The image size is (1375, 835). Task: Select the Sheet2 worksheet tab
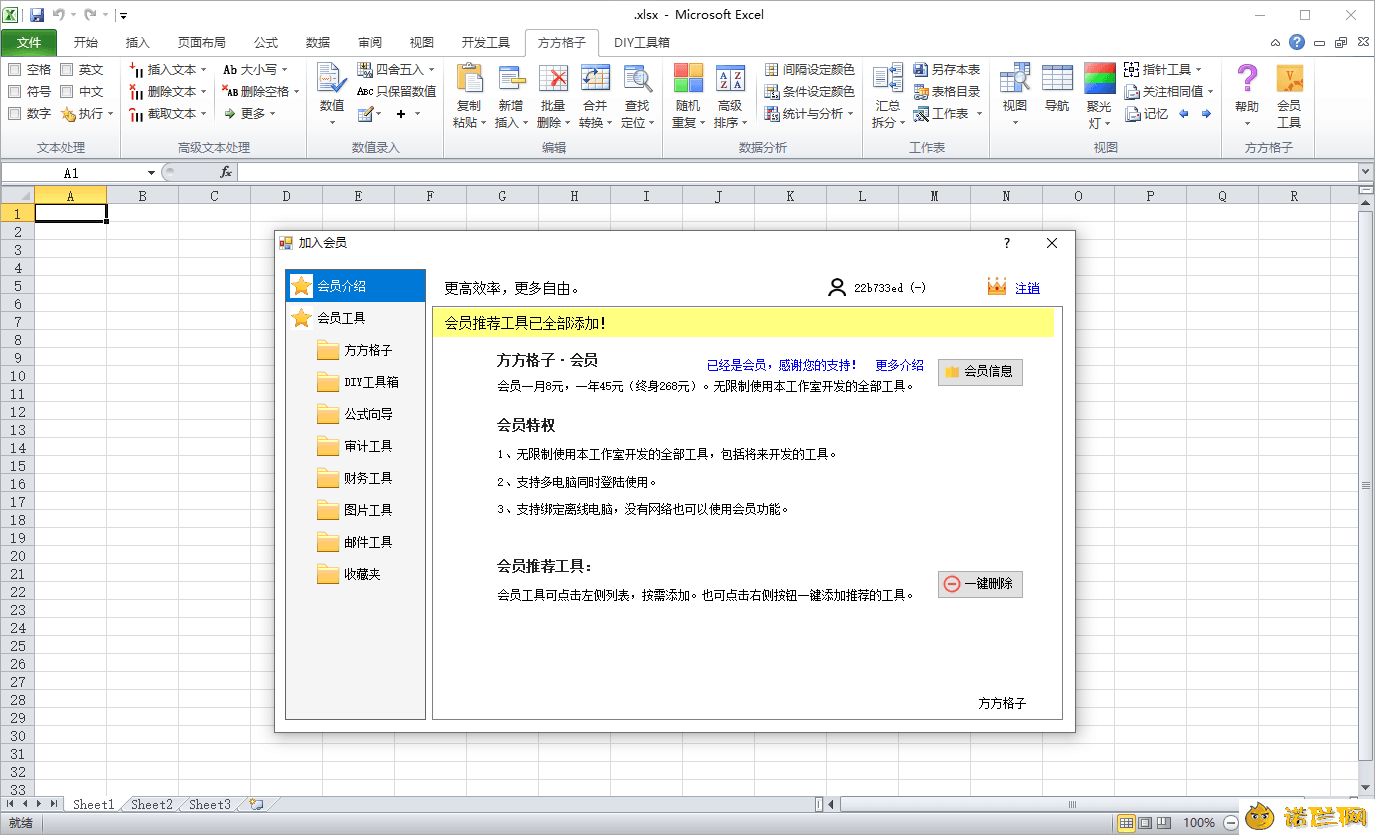(x=152, y=804)
